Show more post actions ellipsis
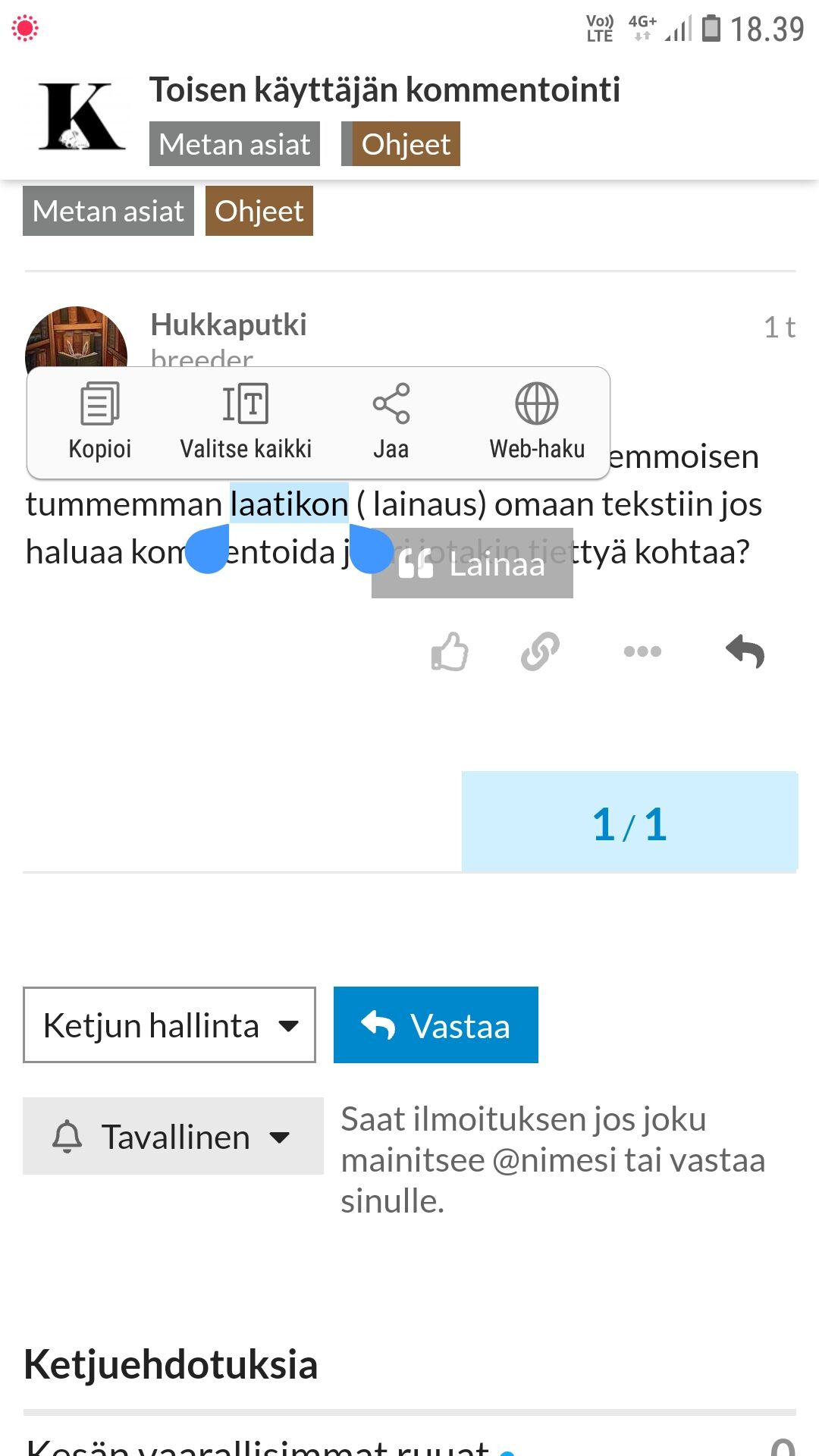The image size is (819, 1456). coord(642,651)
